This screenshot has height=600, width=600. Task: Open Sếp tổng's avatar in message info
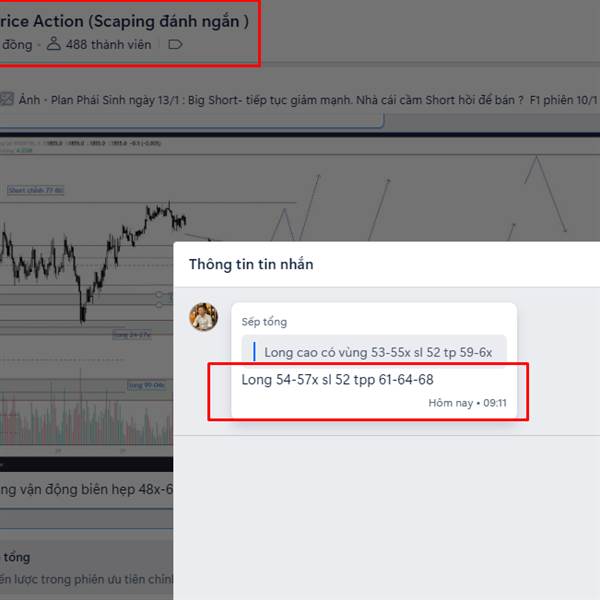(204, 317)
